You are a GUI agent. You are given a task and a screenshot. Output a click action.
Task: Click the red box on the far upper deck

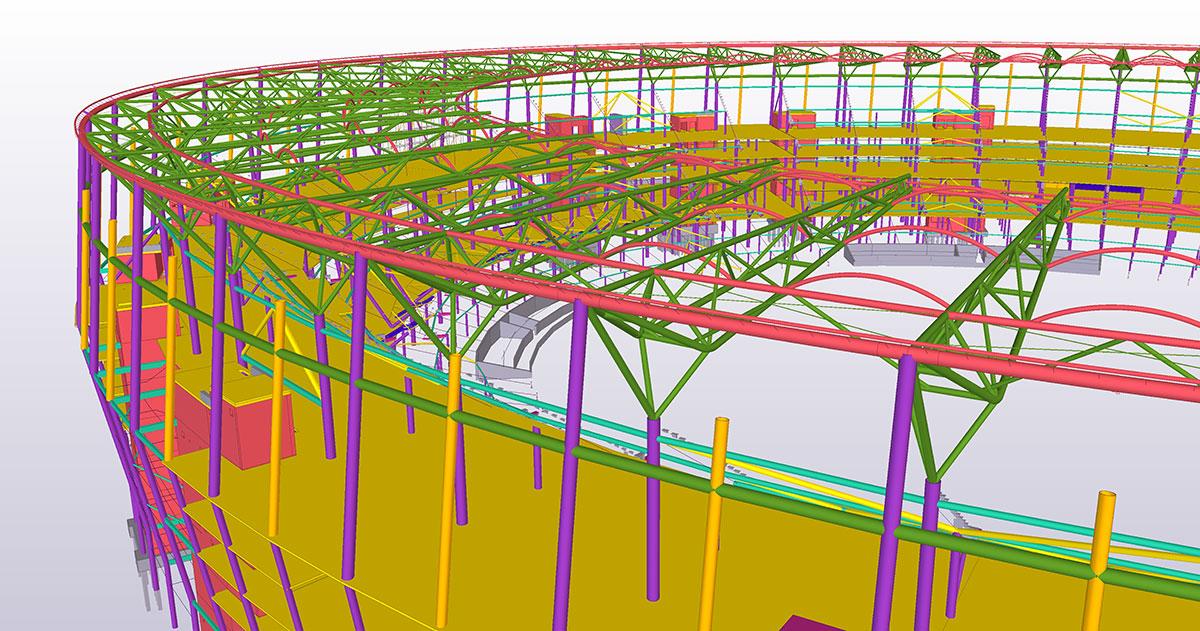[x=566, y=128]
